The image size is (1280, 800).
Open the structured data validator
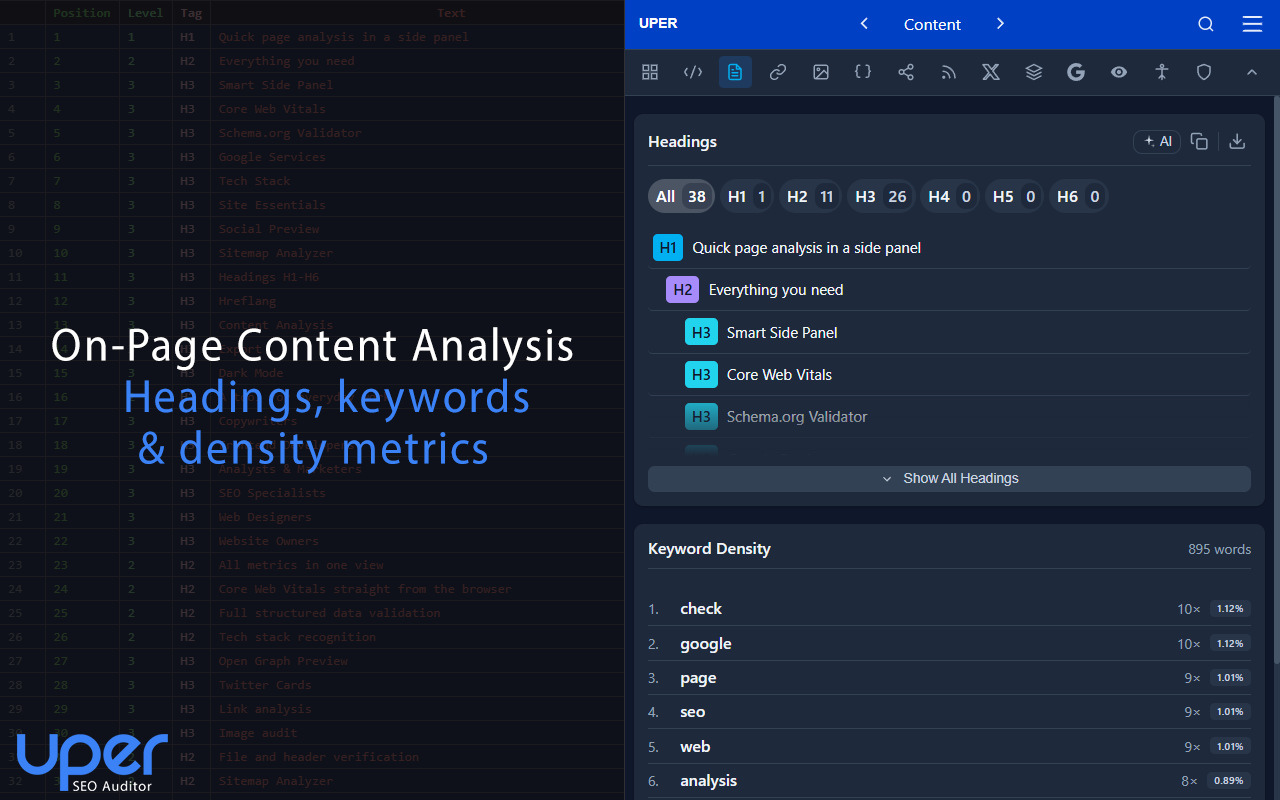point(862,72)
